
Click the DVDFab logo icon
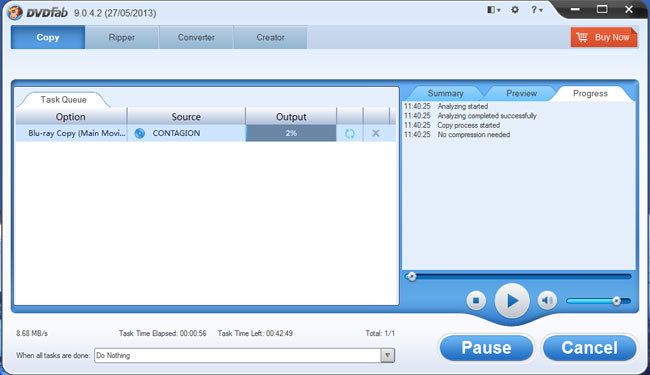pos(15,12)
